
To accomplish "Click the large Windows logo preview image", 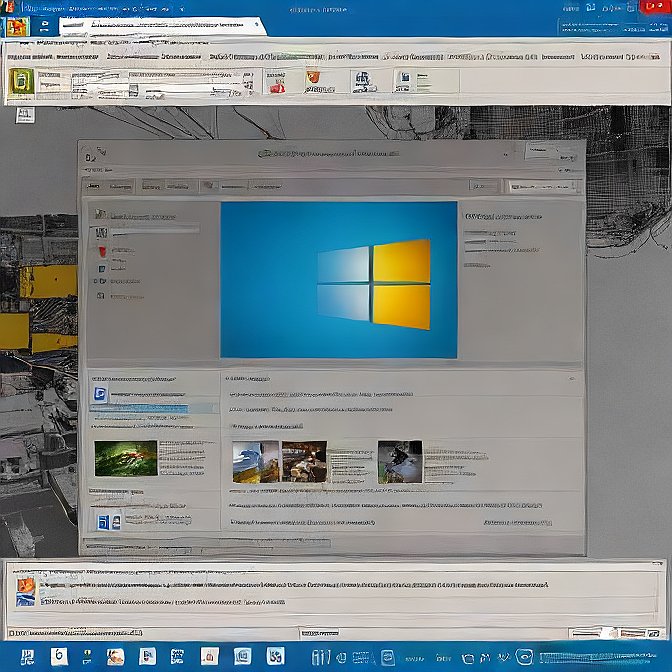I will pyautogui.click(x=339, y=279).
